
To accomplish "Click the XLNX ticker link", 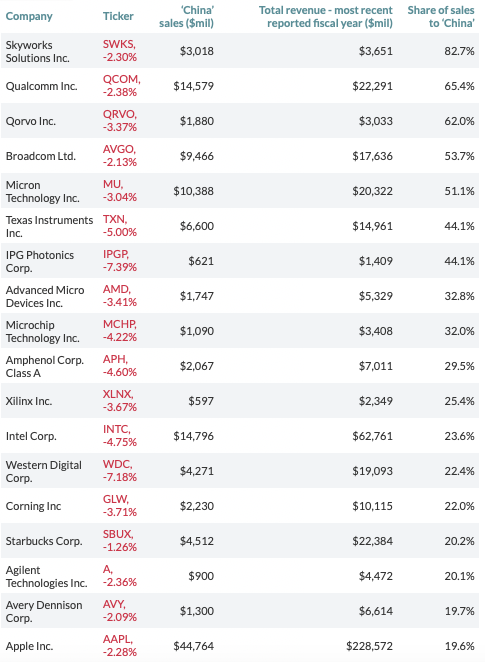I will tap(118, 395).
